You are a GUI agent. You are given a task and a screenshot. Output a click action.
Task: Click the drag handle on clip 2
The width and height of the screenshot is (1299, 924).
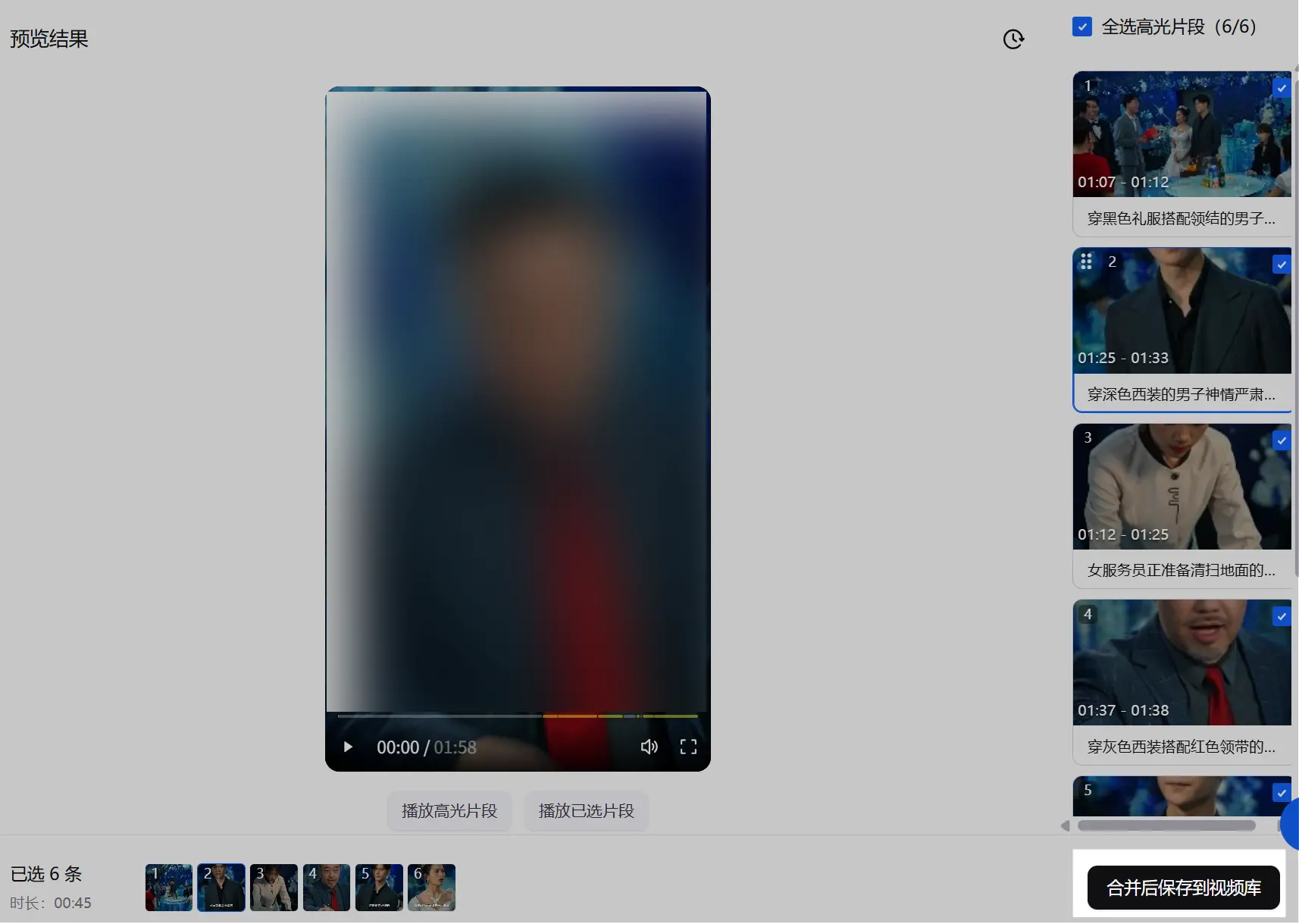[x=1086, y=262]
